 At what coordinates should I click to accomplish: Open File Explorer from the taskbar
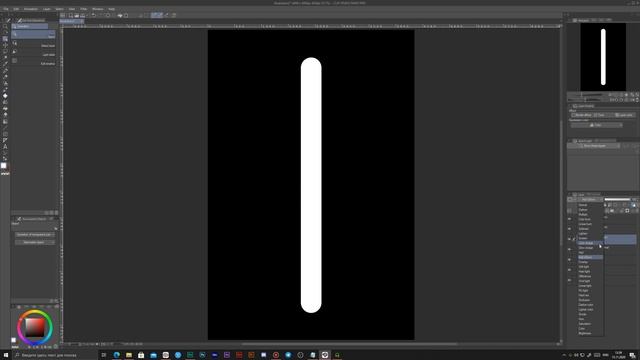[x=129, y=355]
